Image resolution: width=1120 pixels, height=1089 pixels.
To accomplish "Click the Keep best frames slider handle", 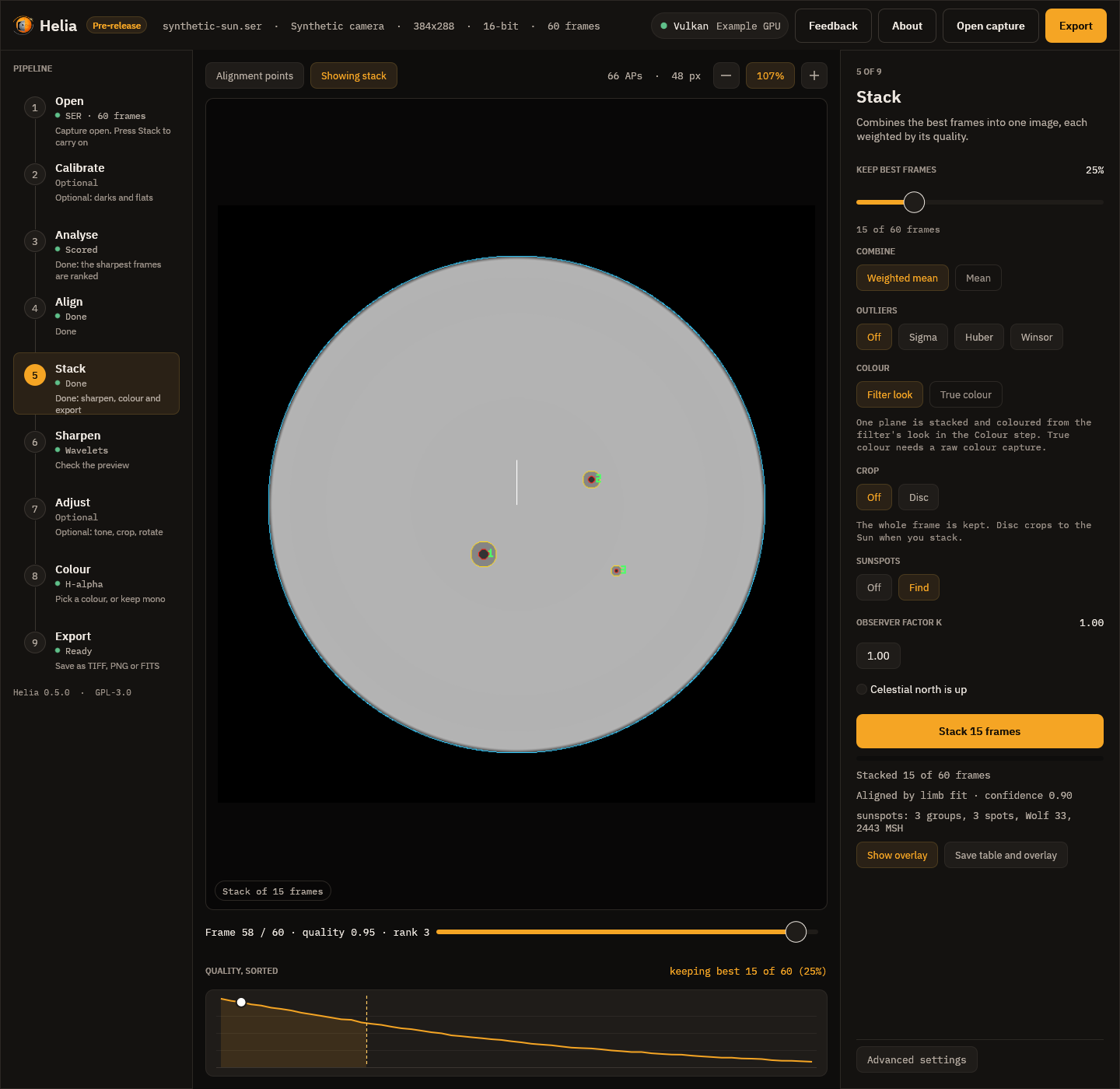I will pos(914,202).
